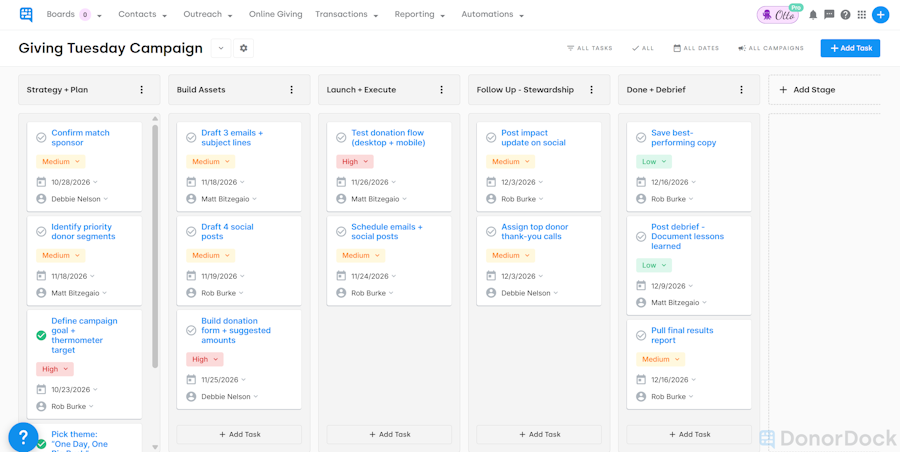Expand the board name selector chevron
This screenshot has height=452, width=900.
(221, 48)
